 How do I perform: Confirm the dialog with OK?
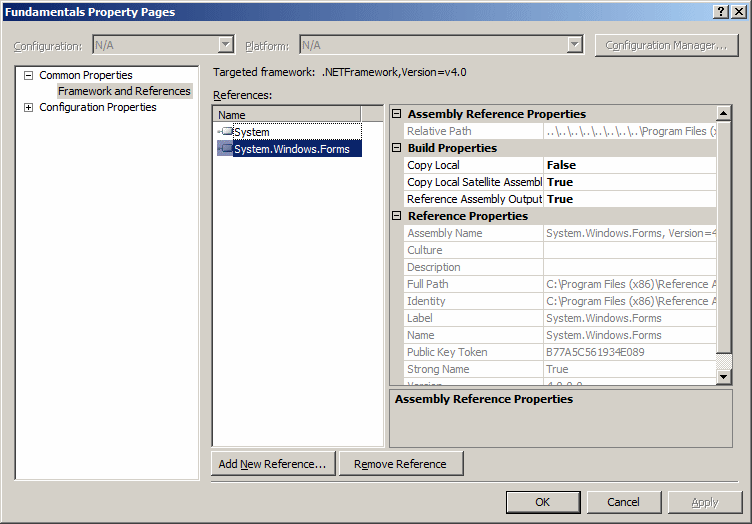click(543, 502)
